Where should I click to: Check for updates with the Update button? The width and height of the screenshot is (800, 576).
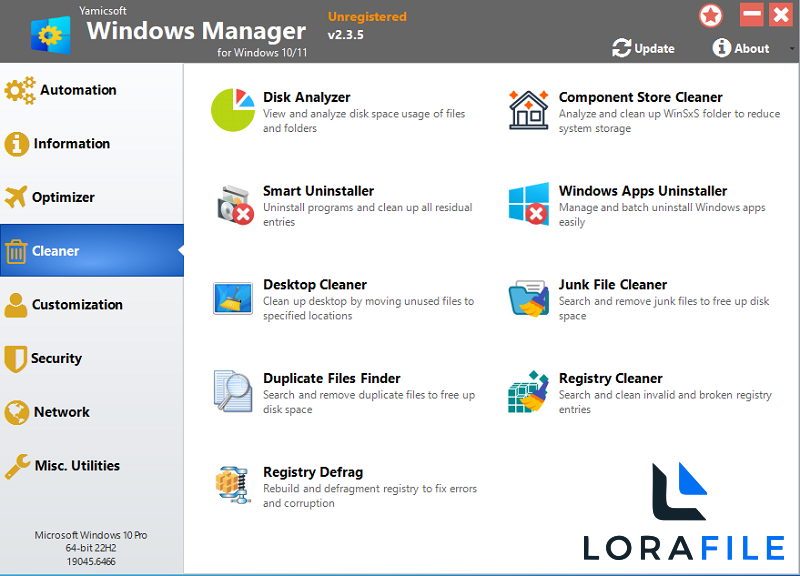coord(643,48)
